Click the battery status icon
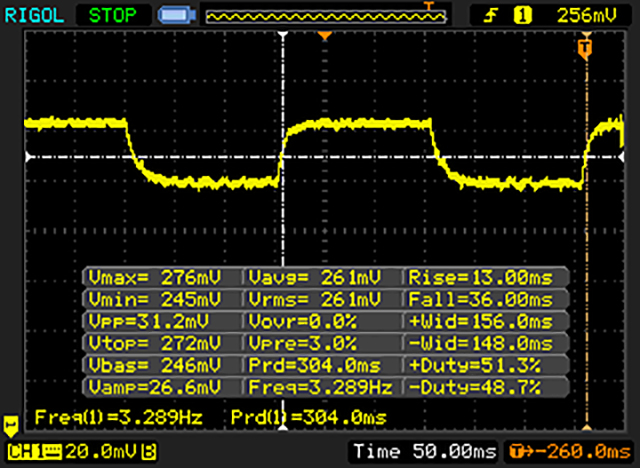The image size is (640, 468). 175,15
